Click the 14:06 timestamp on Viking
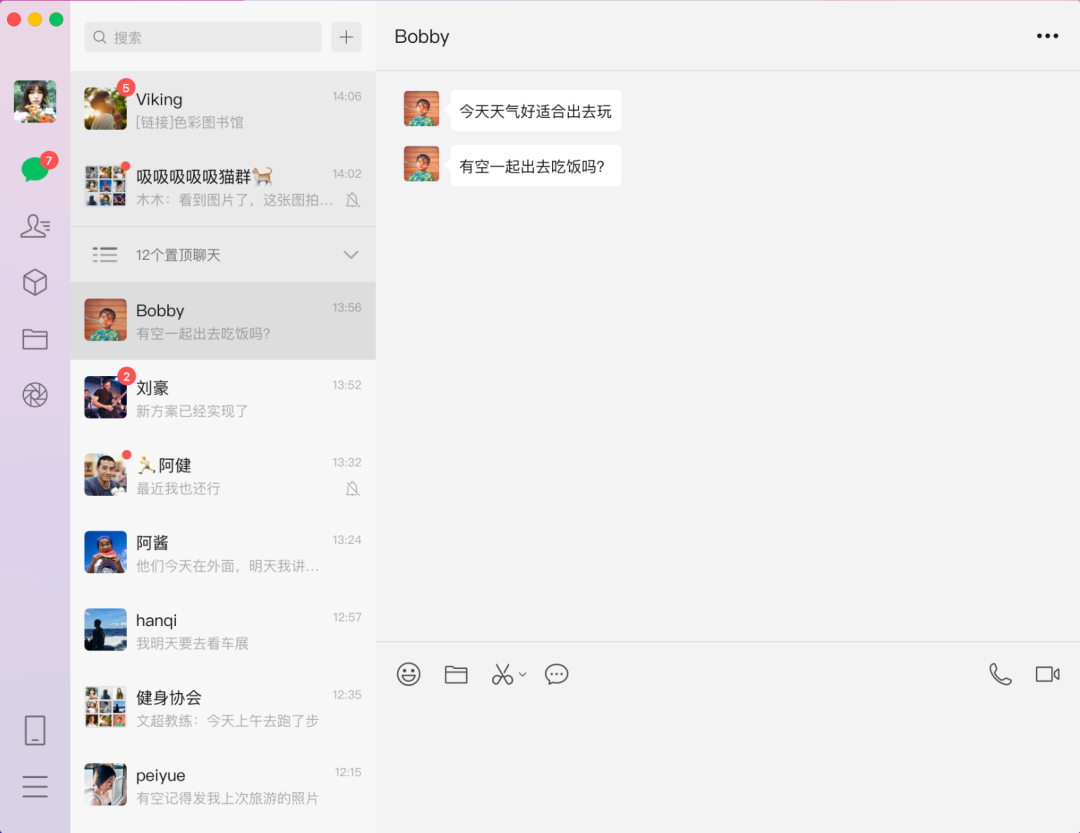This screenshot has height=833, width=1080. pyautogui.click(x=346, y=96)
